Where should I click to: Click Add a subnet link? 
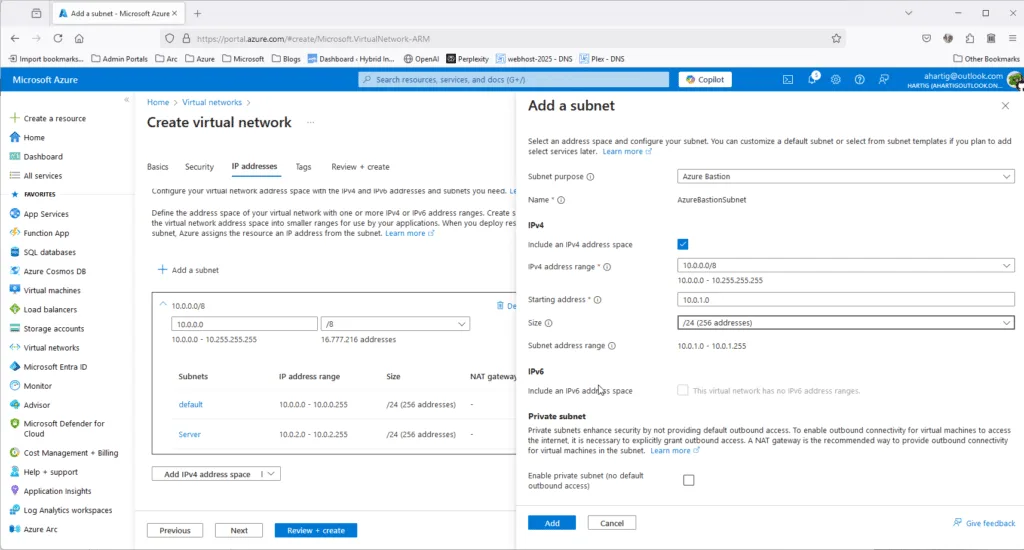188,270
